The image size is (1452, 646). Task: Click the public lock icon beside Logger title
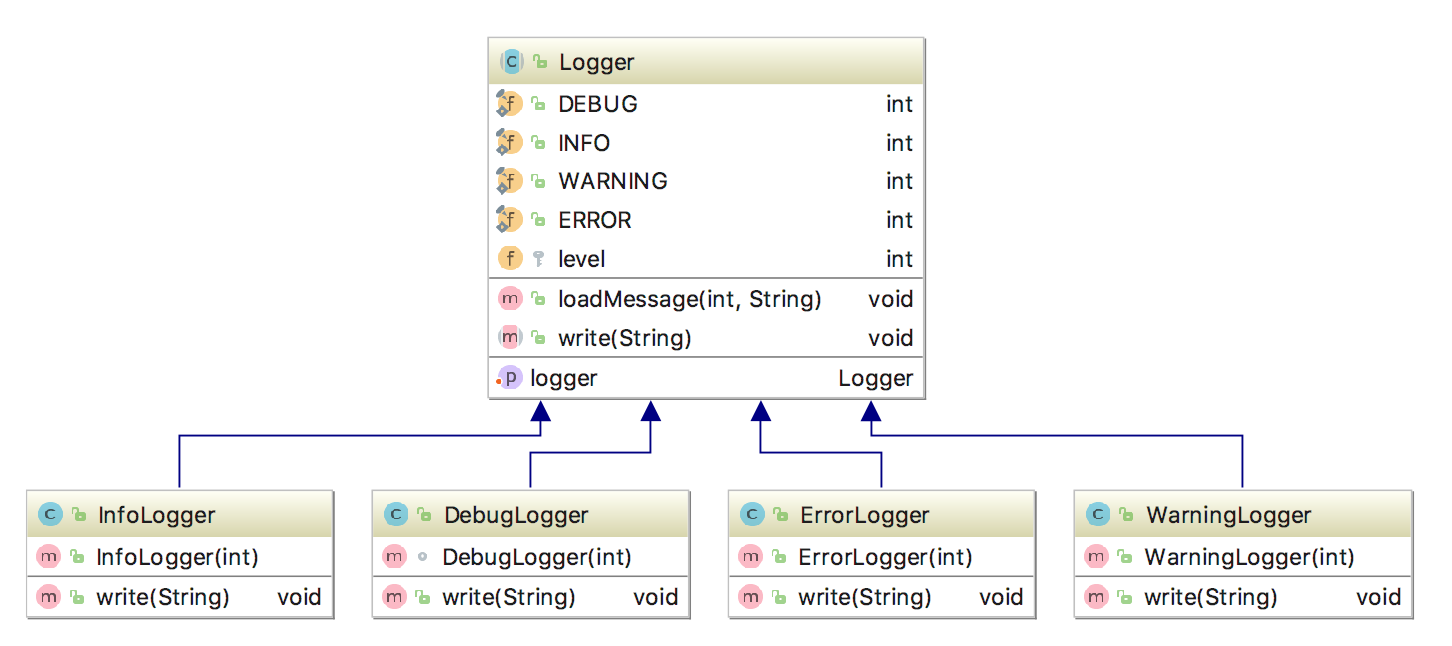540,62
